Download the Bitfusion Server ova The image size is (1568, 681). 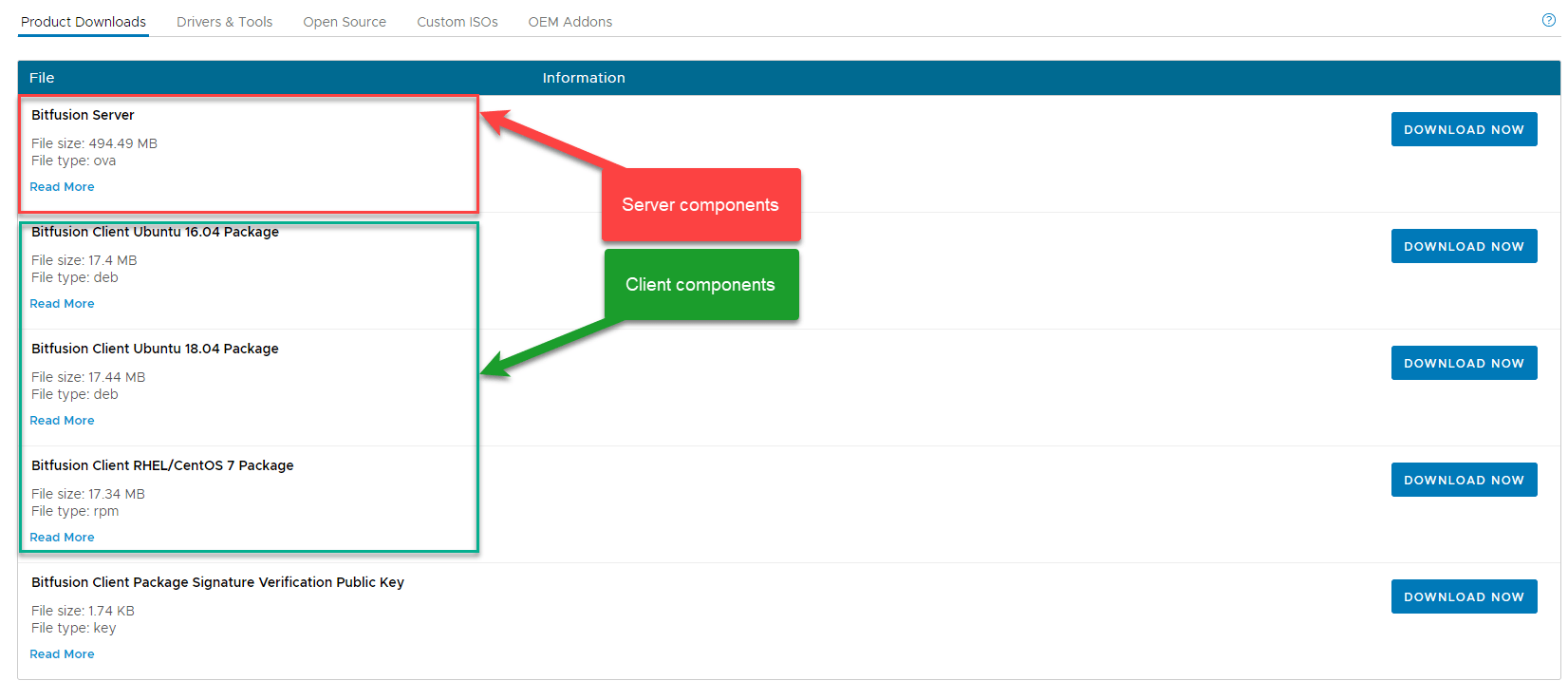(1464, 129)
